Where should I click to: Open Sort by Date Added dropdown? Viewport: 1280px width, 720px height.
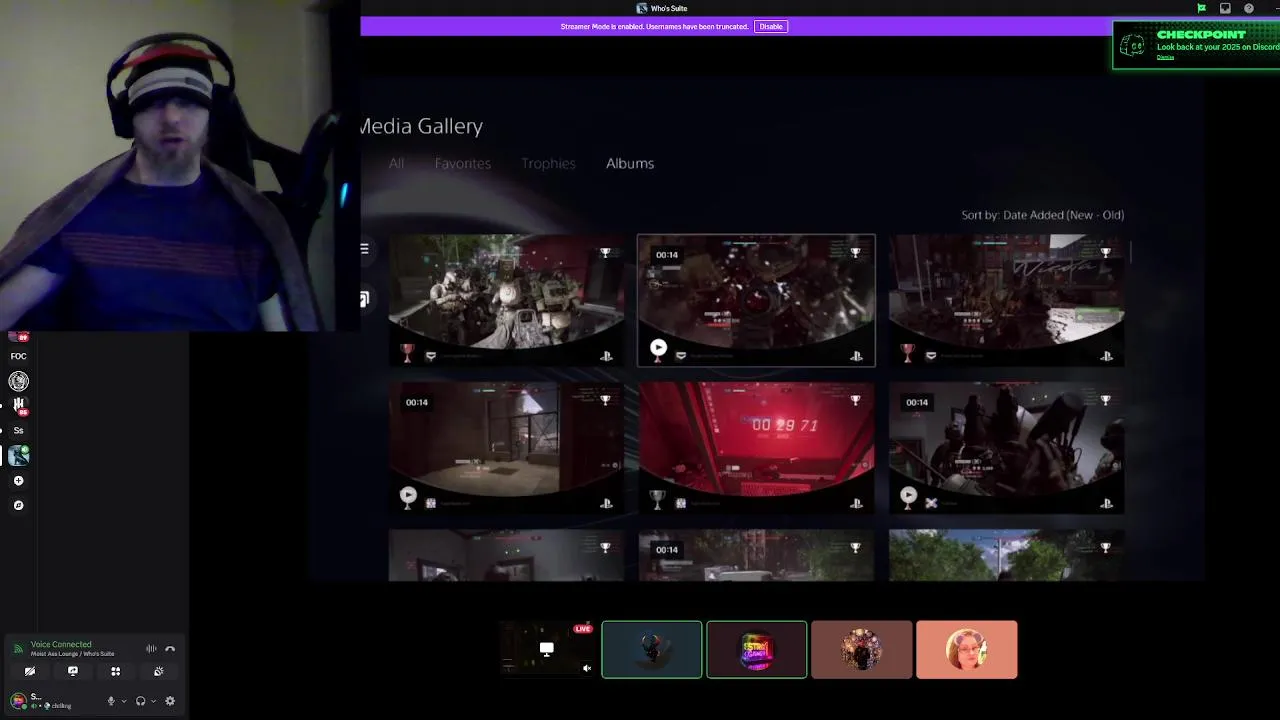(x=1043, y=215)
